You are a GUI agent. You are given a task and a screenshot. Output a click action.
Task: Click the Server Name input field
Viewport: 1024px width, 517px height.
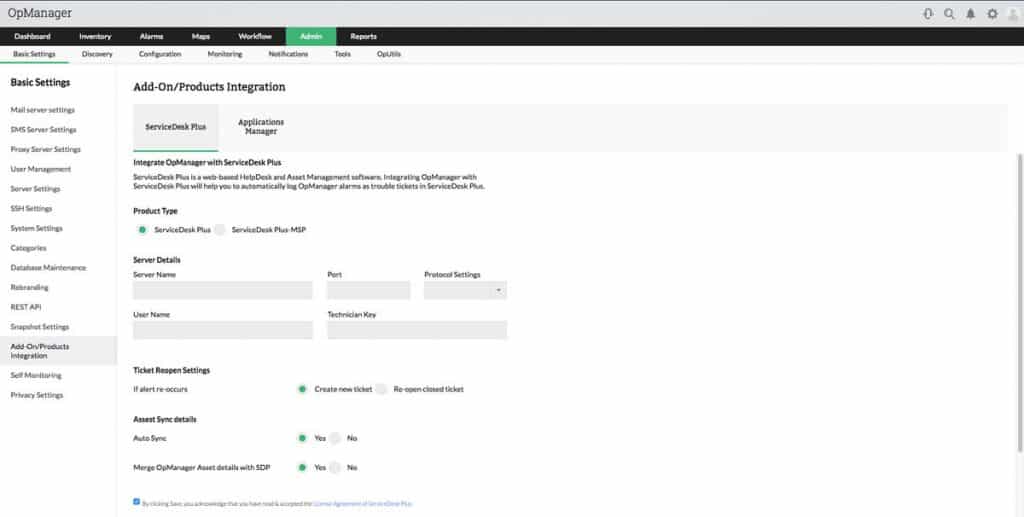223,290
